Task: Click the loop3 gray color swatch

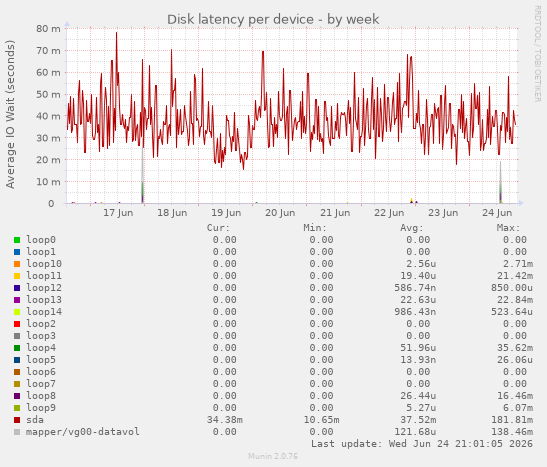Action: click(x=17, y=336)
